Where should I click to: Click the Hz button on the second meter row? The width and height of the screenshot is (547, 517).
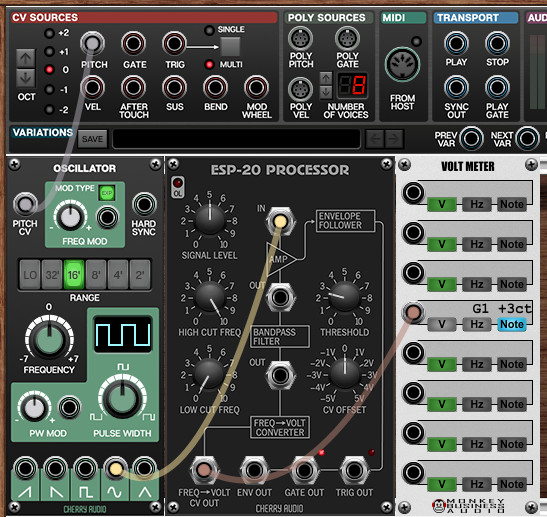click(x=477, y=244)
